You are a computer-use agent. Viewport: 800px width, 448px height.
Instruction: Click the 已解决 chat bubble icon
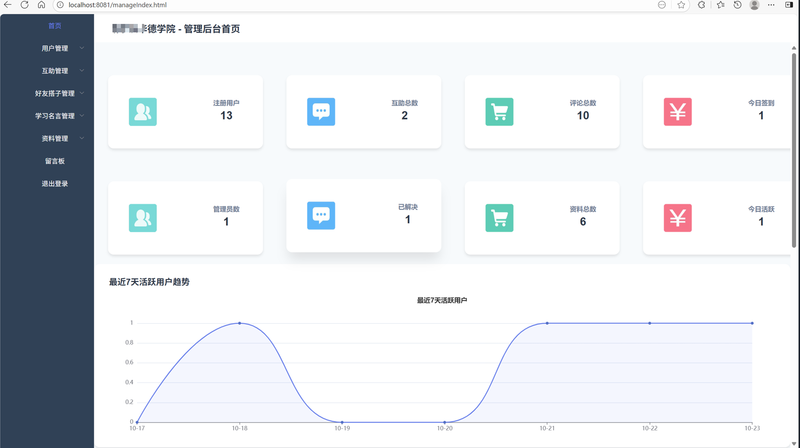click(321, 215)
